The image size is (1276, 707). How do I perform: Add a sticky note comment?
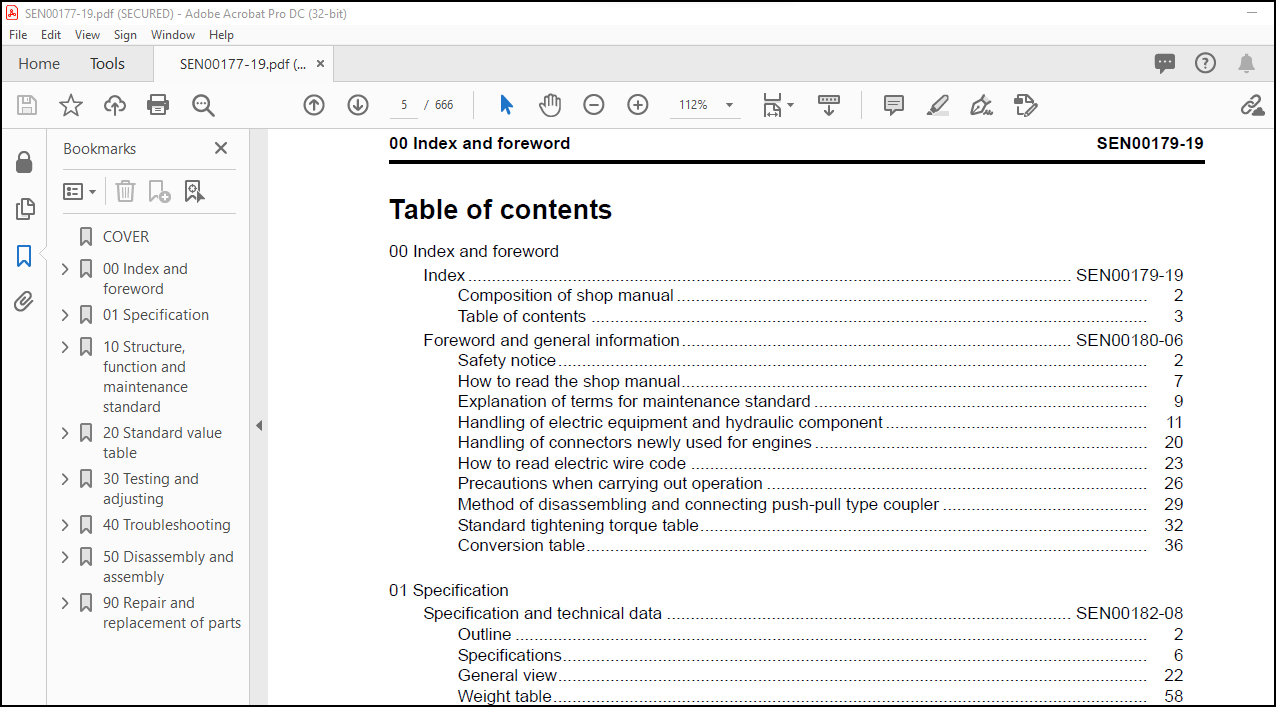894,105
